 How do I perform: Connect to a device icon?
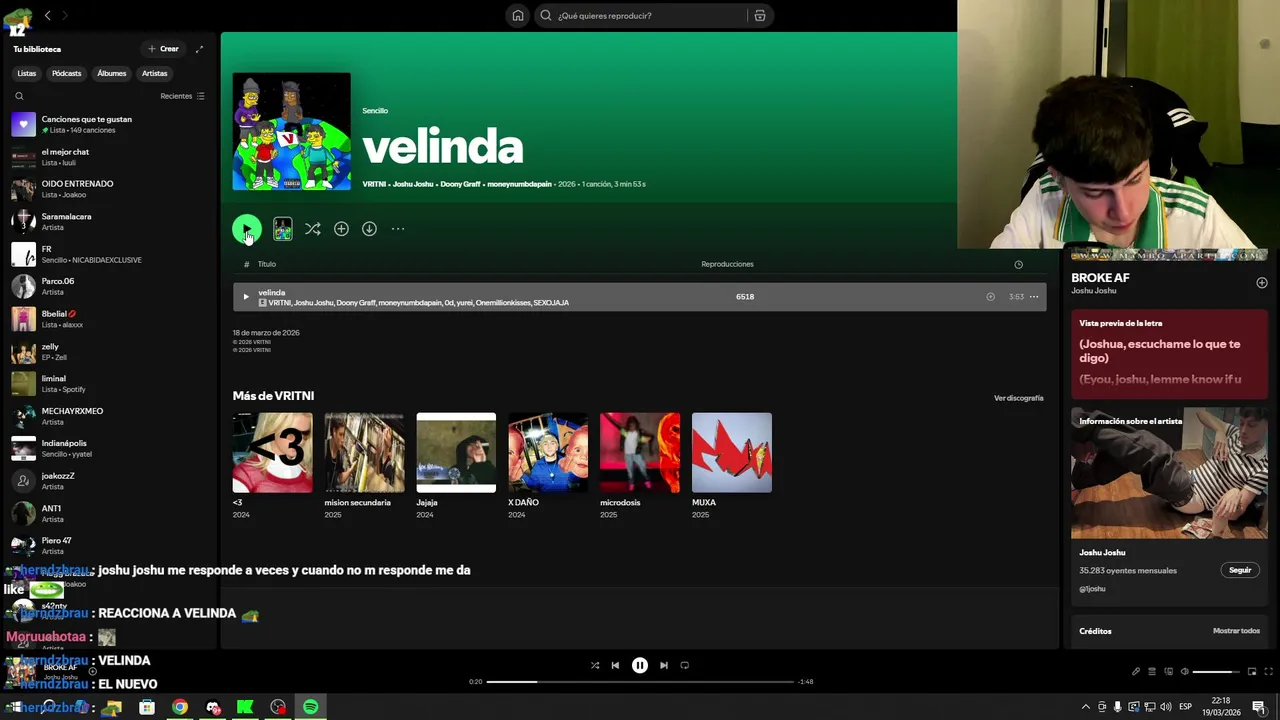point(1168,671)
